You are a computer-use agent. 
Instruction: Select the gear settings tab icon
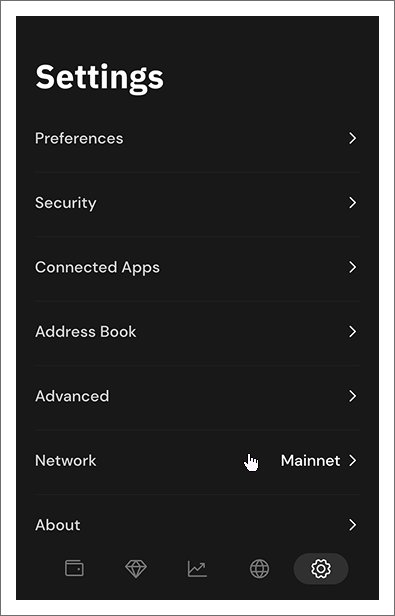321,568
